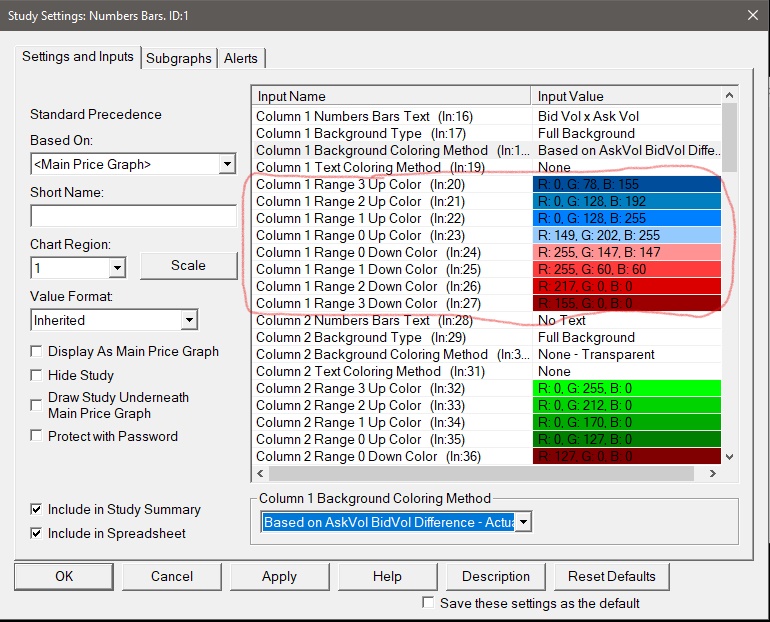Click the Scale button

[188, 266]
